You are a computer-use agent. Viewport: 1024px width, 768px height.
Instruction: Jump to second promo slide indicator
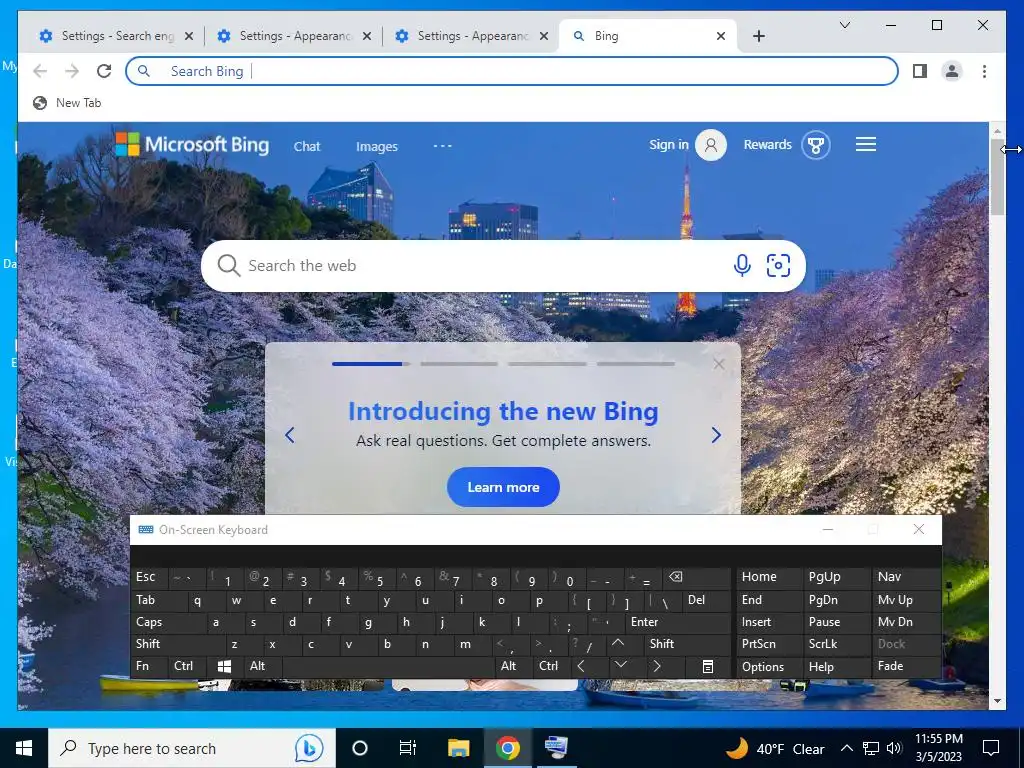point(458,364)
